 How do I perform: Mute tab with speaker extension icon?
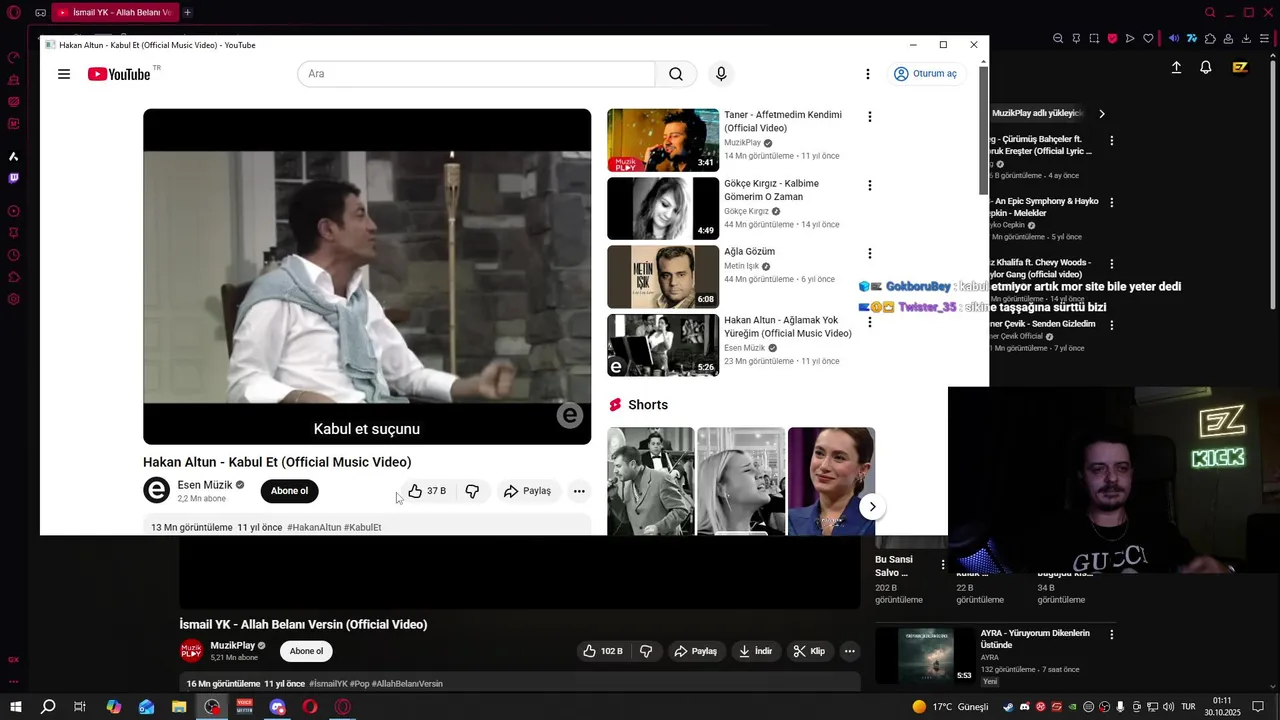[1174, 39]
